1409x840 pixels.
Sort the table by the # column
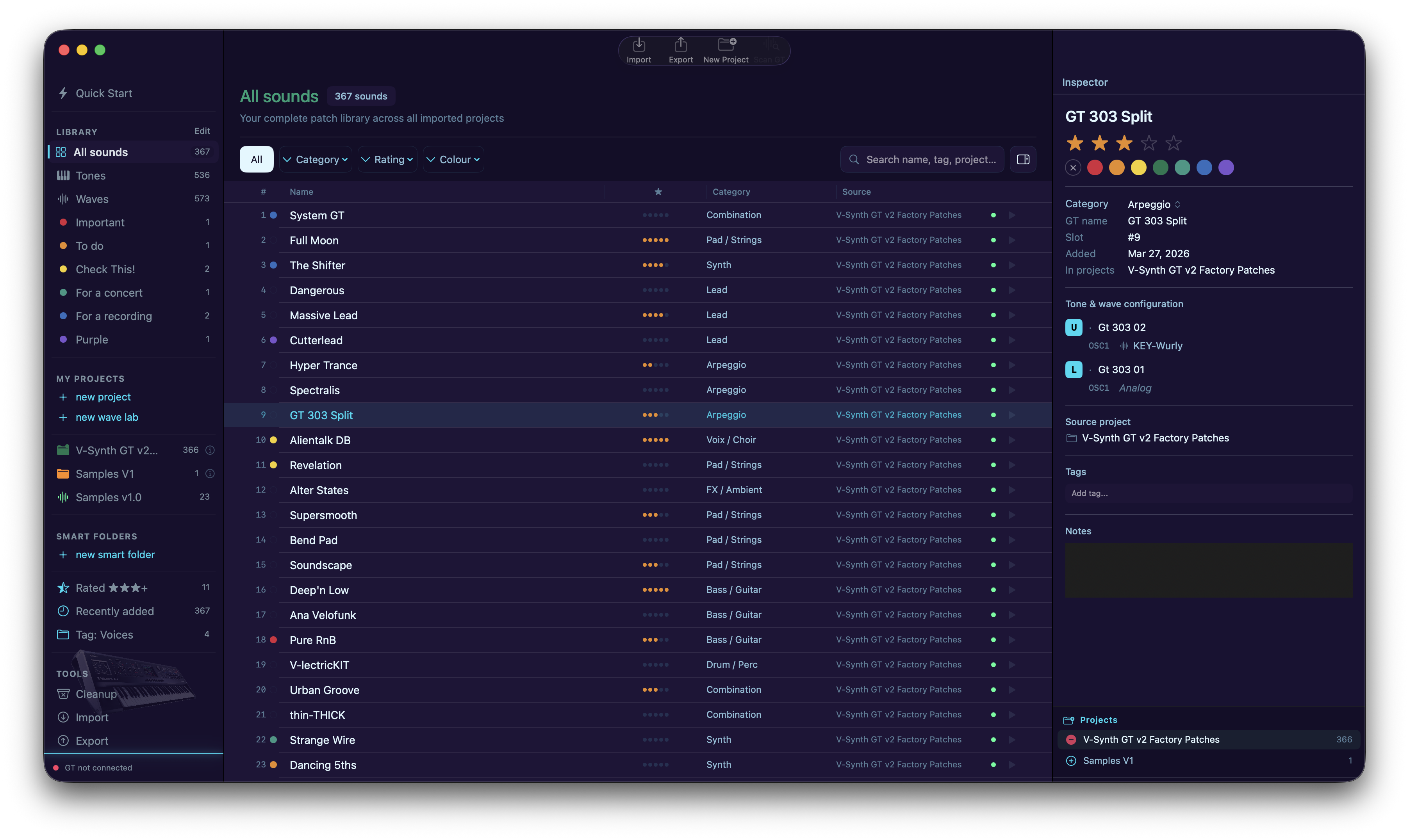coord(263,192)
